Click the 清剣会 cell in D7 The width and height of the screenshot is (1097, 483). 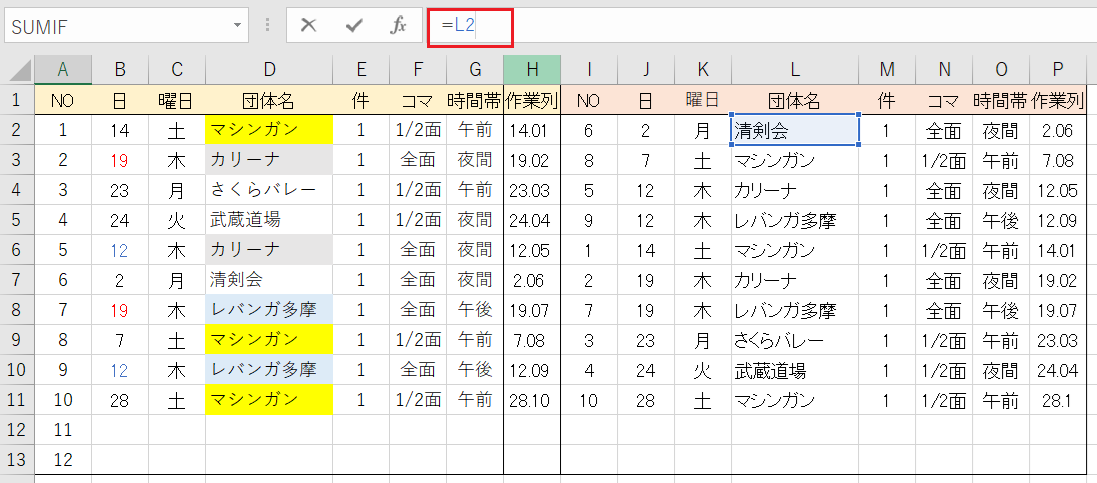[x=269, y=280]
